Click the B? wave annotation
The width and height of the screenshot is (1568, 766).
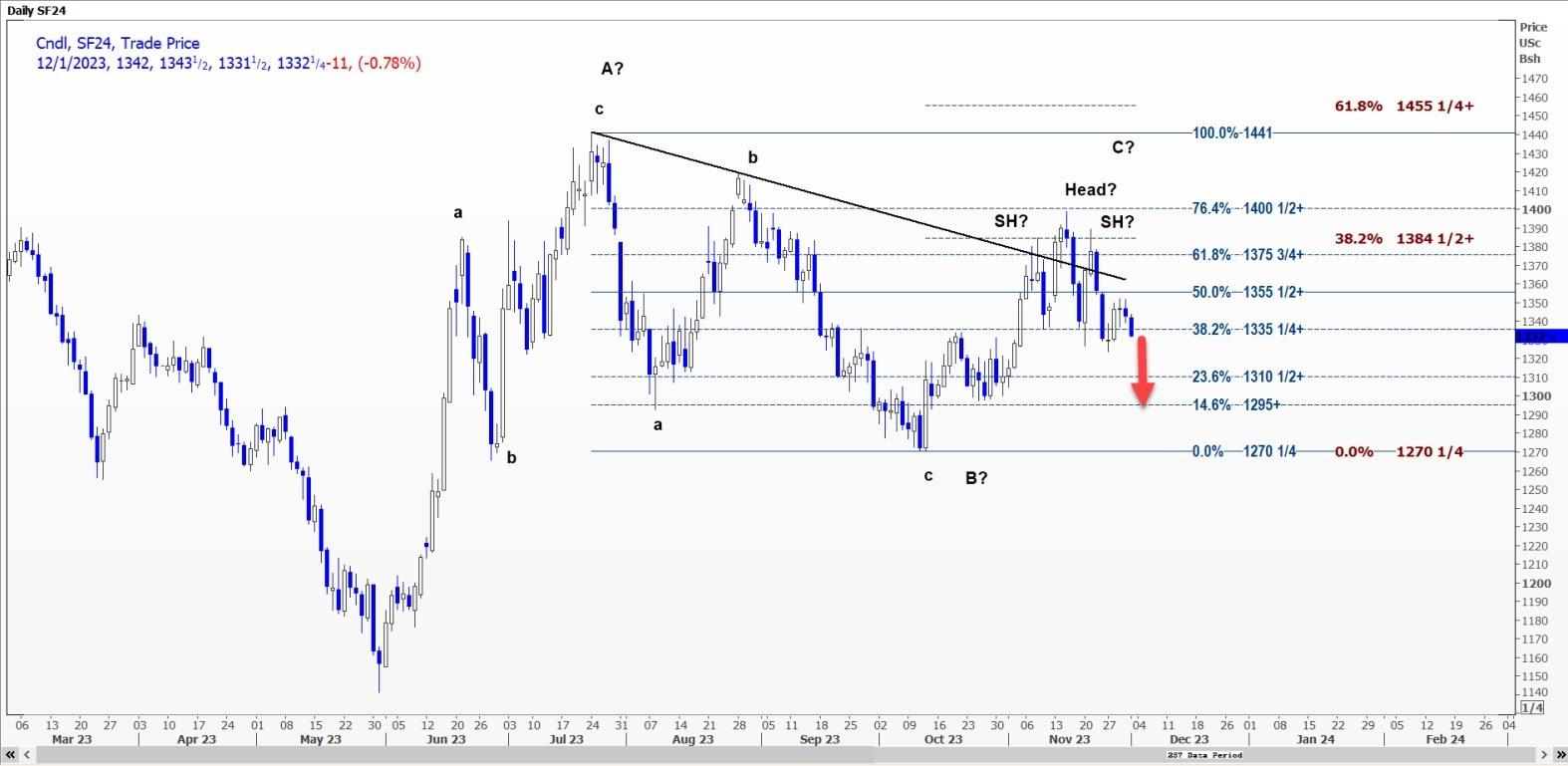(x=976, y=478)
